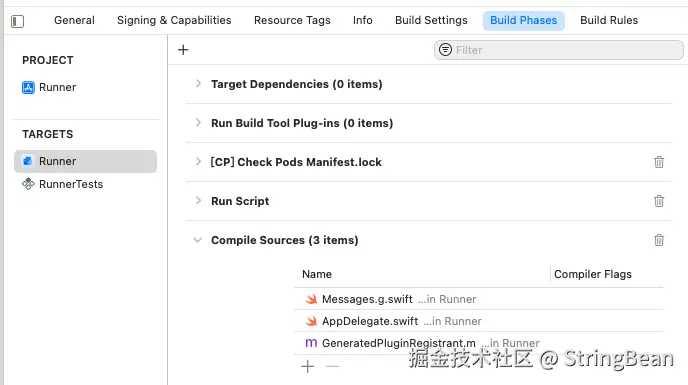The image size is (688, 385).
Task: Open the General tab
Action: point(74,20)
